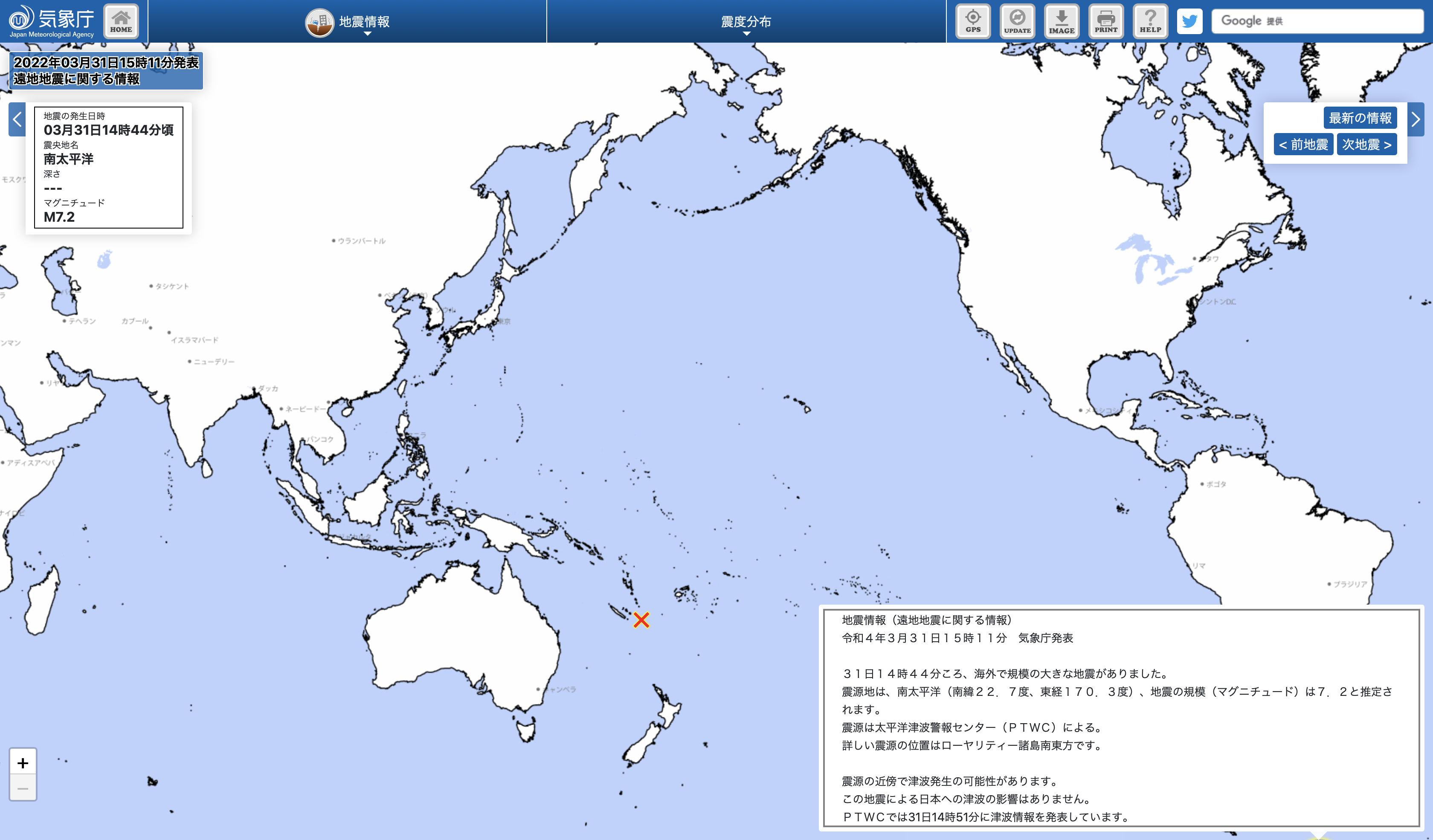Click the HOME icon button

pos(121,22)
